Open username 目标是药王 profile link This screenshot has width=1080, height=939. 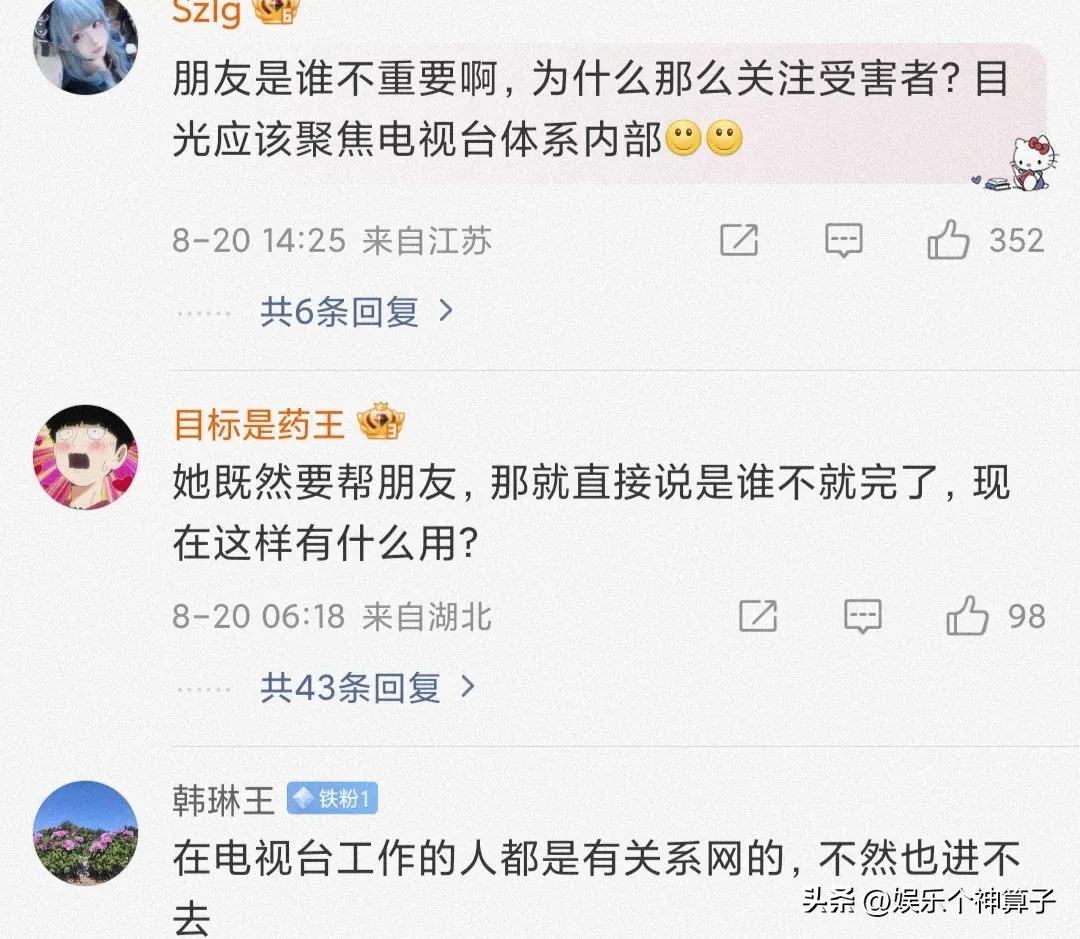pos(258,424)
